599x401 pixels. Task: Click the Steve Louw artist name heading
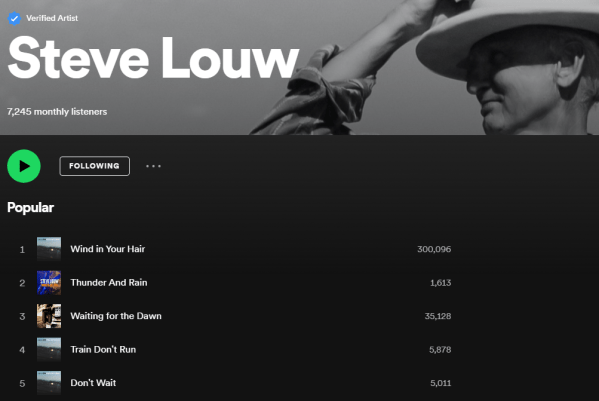[x=153, y=58]
